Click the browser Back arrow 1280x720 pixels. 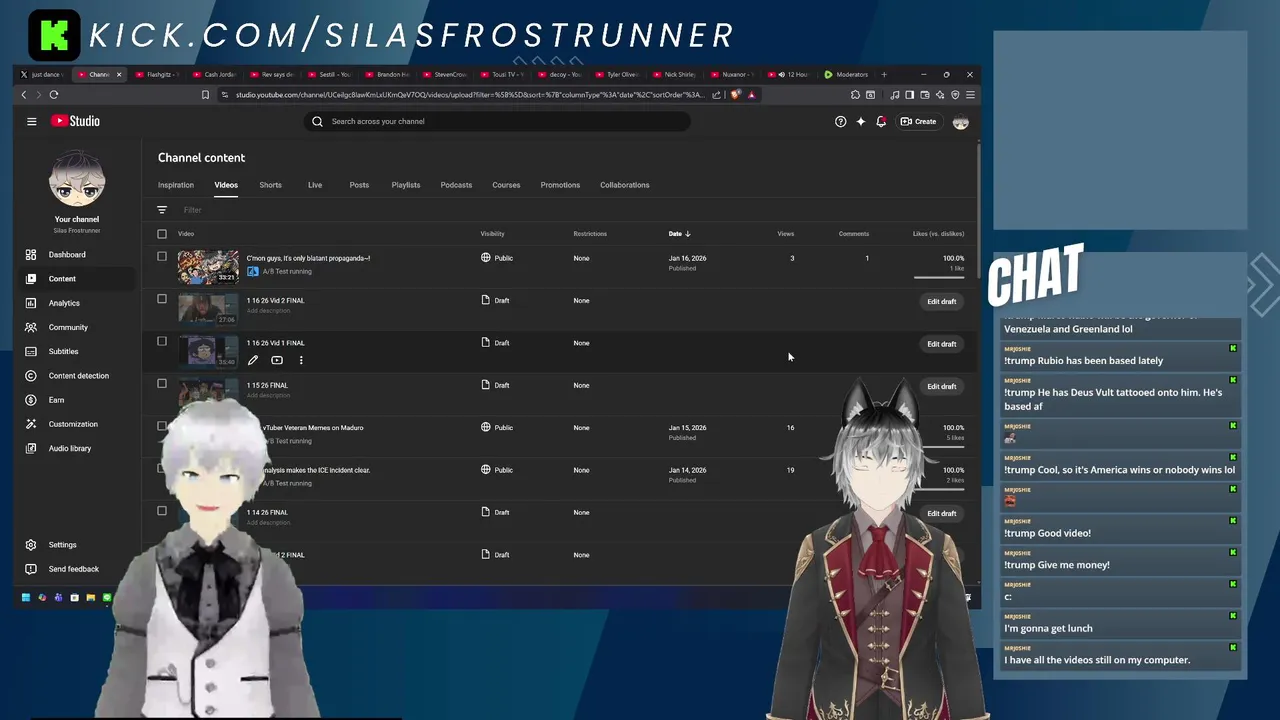pyautogui.click(x=24, y=95)
